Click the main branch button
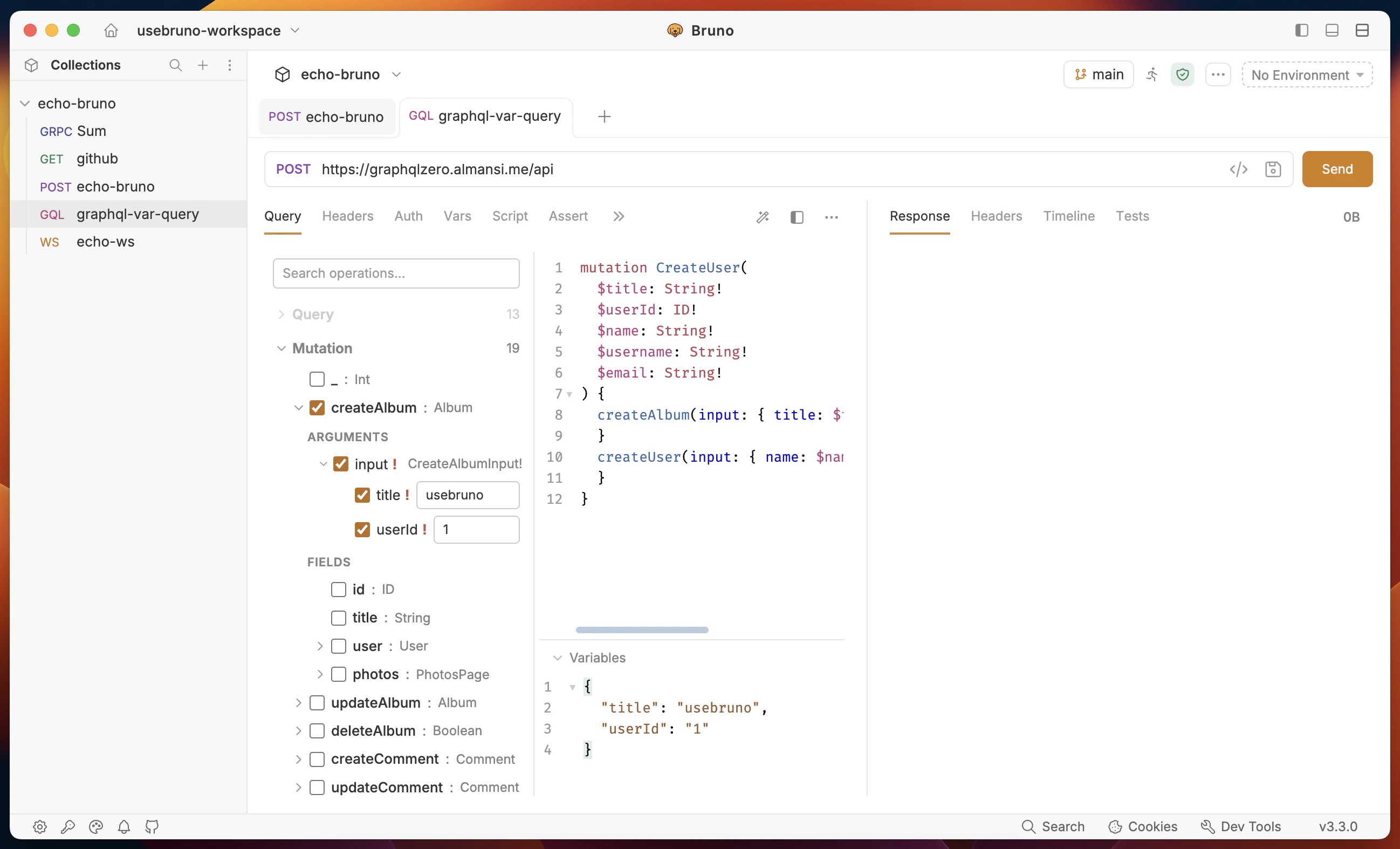1400x849 pixels. tap(1098, 74)
